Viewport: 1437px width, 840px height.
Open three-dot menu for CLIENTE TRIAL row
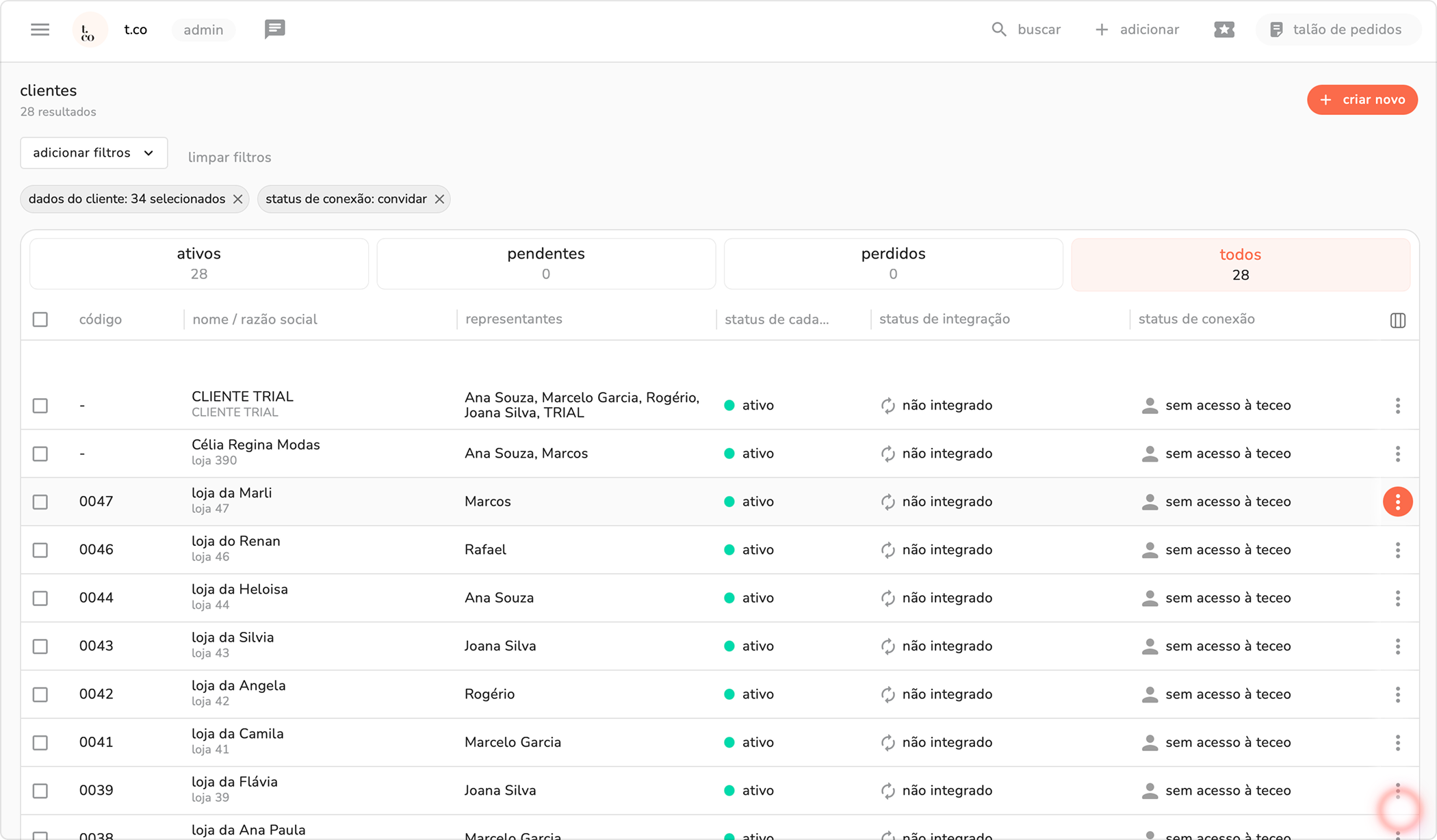pos(1397,406)
